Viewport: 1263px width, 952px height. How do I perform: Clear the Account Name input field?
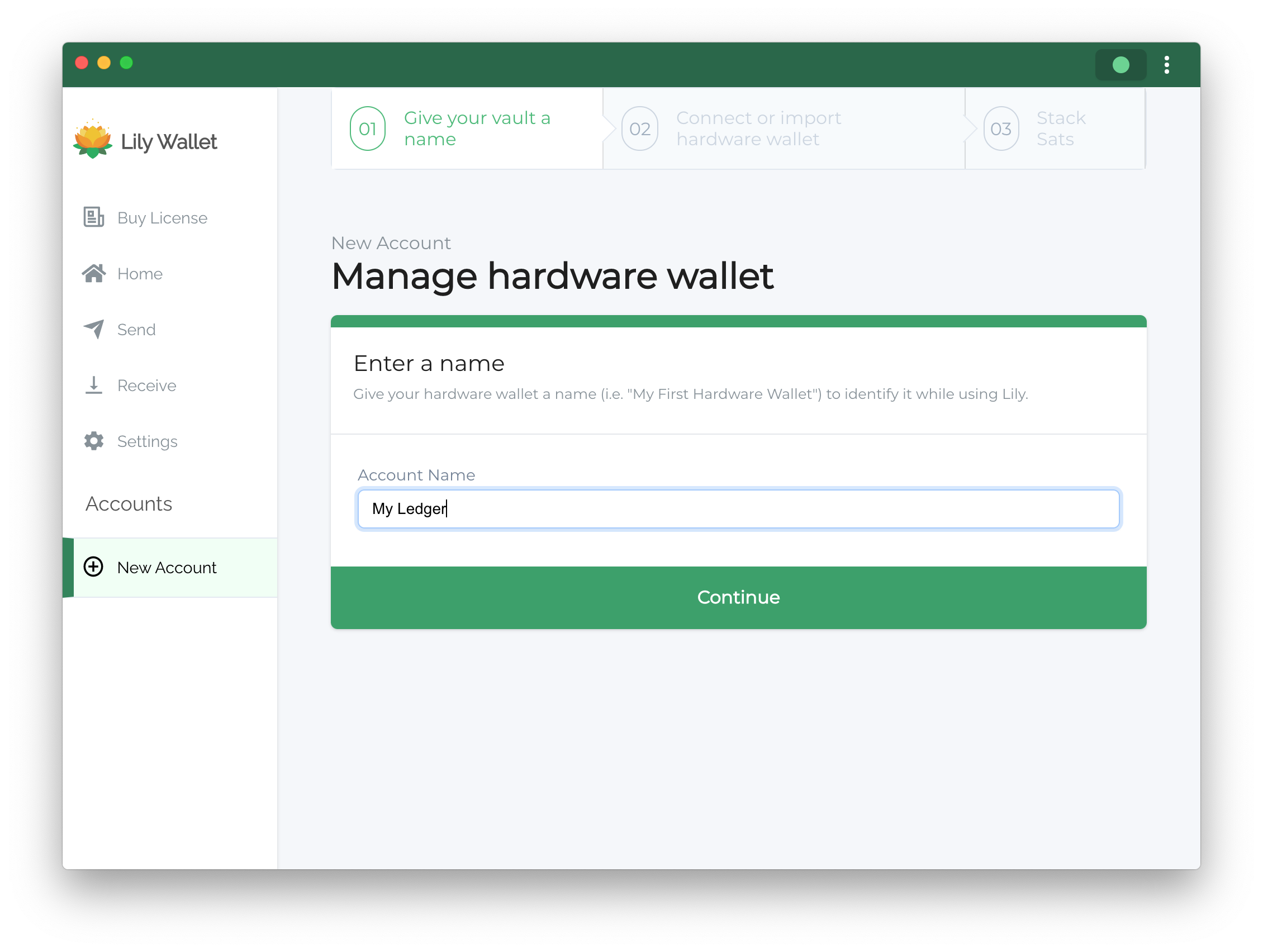click(737, 509)
